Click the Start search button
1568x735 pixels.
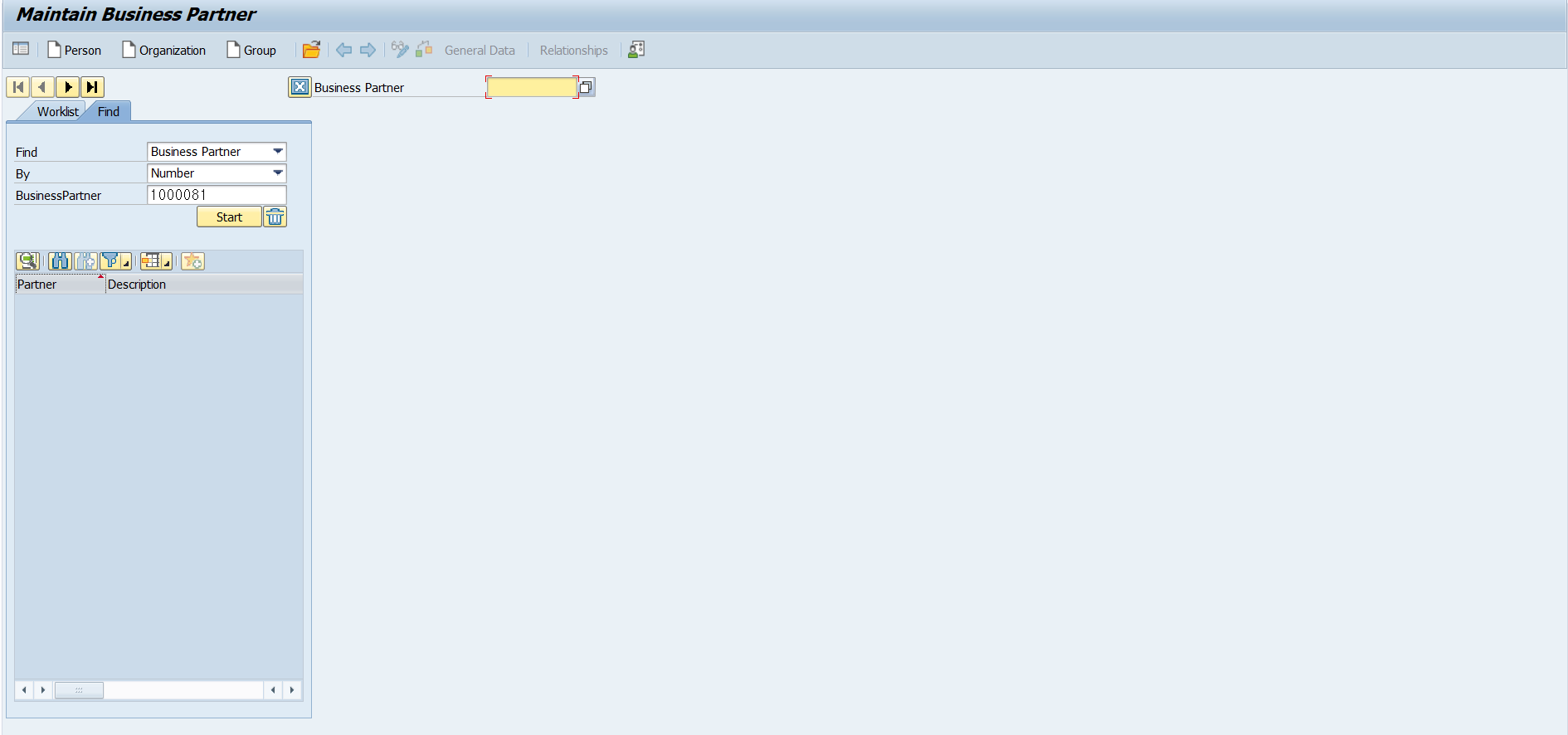click(229, 217)
